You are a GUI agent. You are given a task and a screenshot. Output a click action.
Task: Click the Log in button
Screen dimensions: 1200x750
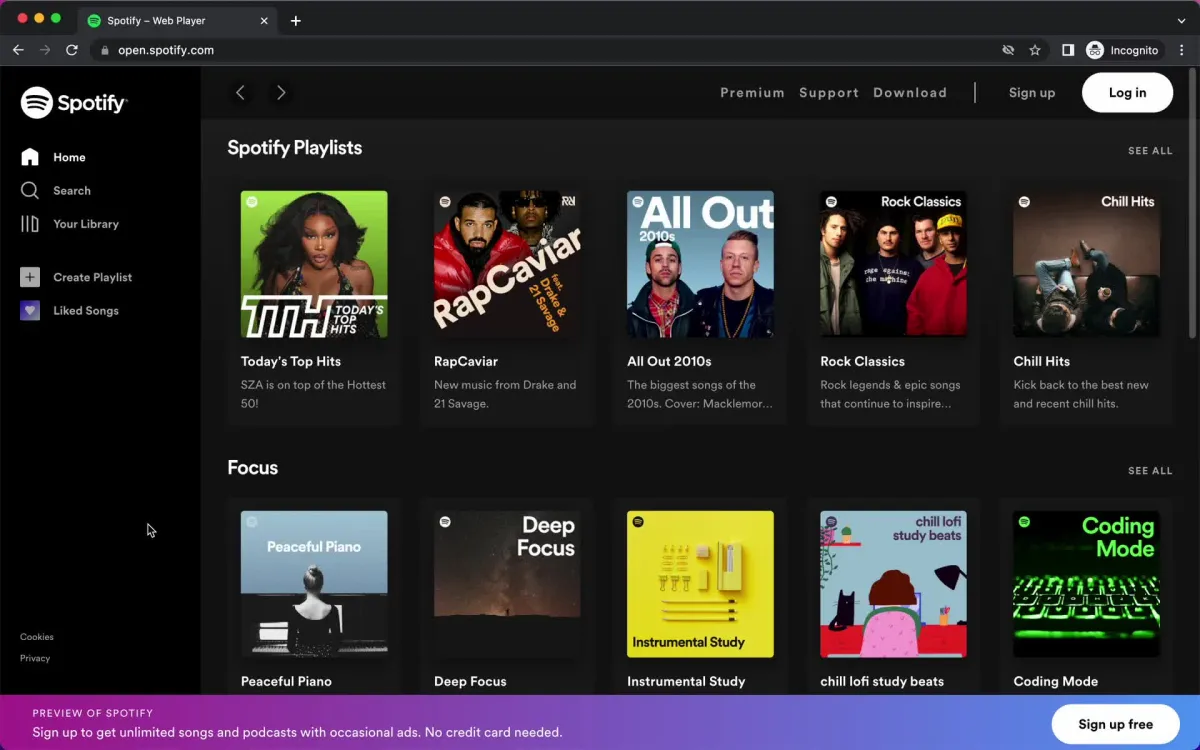[1127, 92]
